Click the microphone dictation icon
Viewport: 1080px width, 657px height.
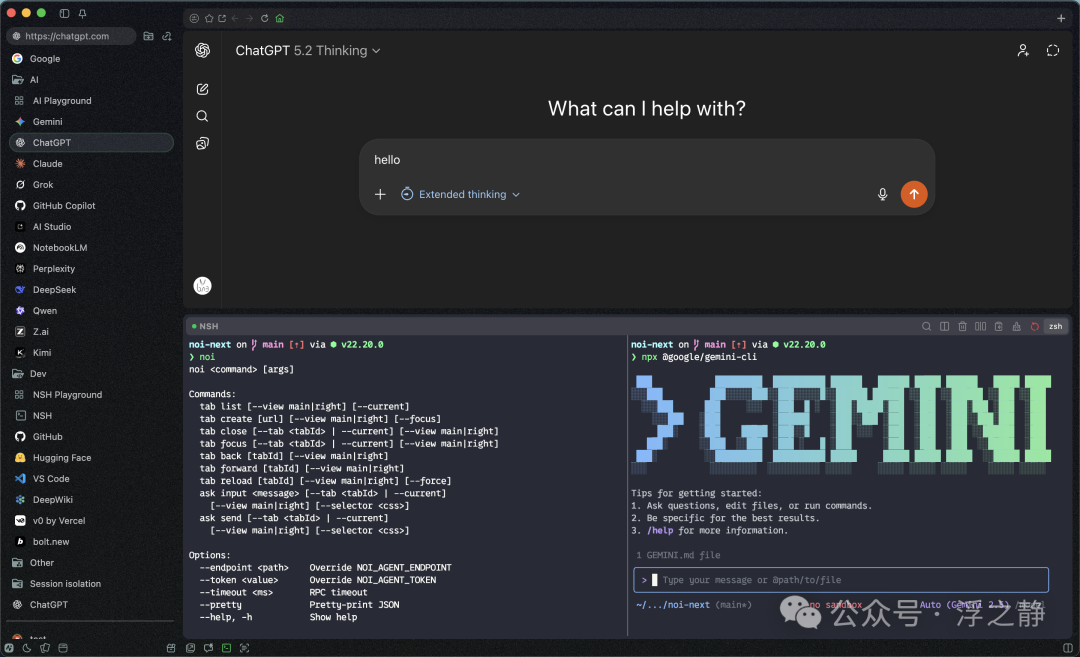[882, 194]
